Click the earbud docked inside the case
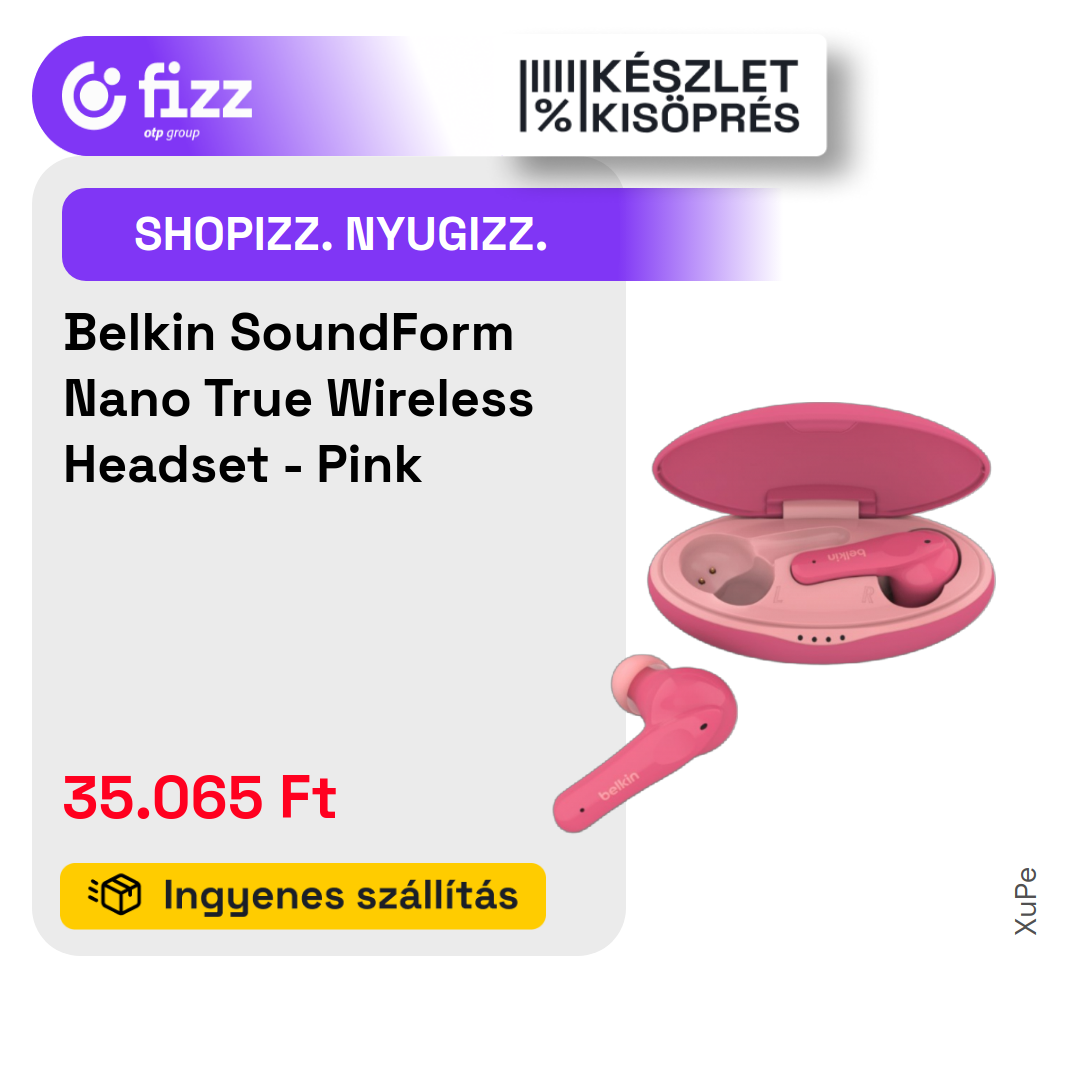Screen dimensions: 1080x1080 tap(875, 565)
